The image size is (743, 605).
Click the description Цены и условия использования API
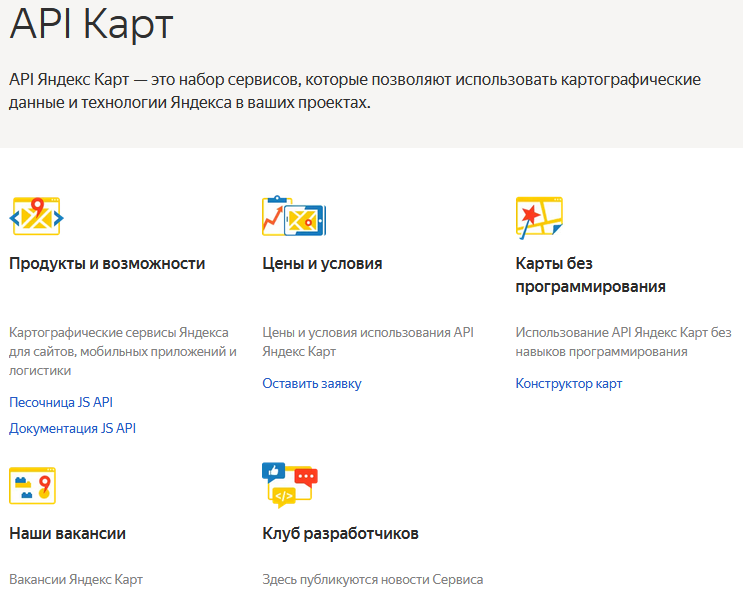[x=368, y=342]
